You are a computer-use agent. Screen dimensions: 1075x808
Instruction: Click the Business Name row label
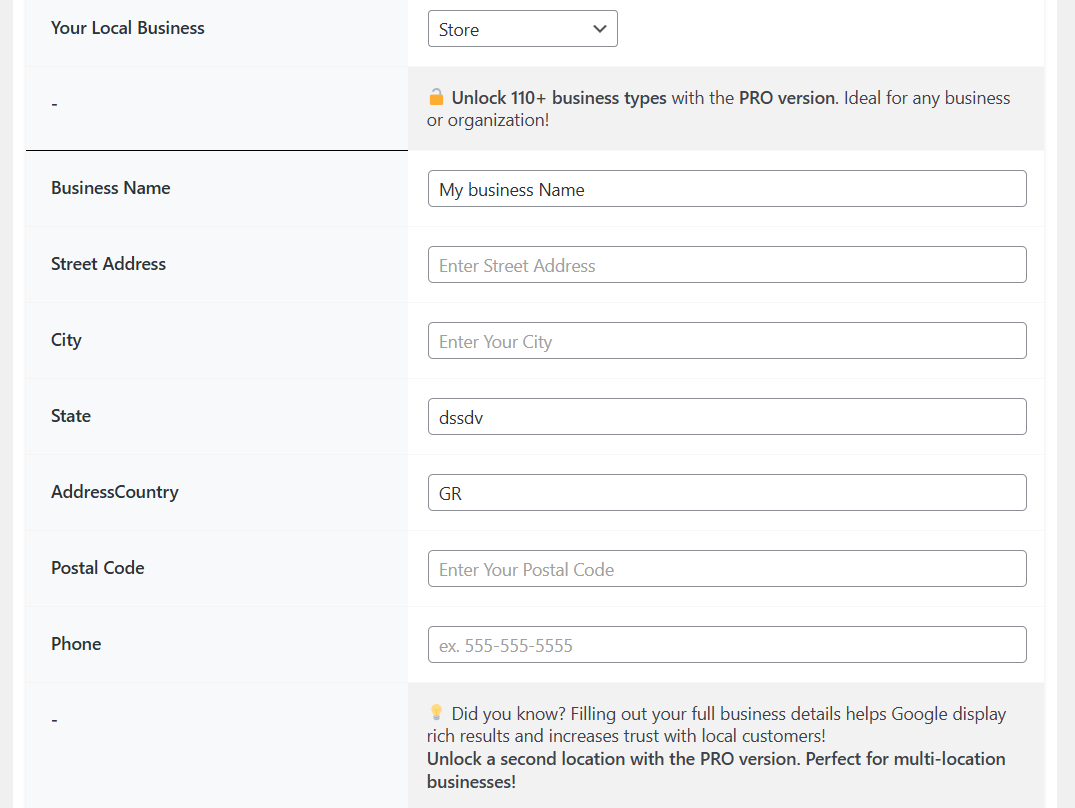[111, 188]
